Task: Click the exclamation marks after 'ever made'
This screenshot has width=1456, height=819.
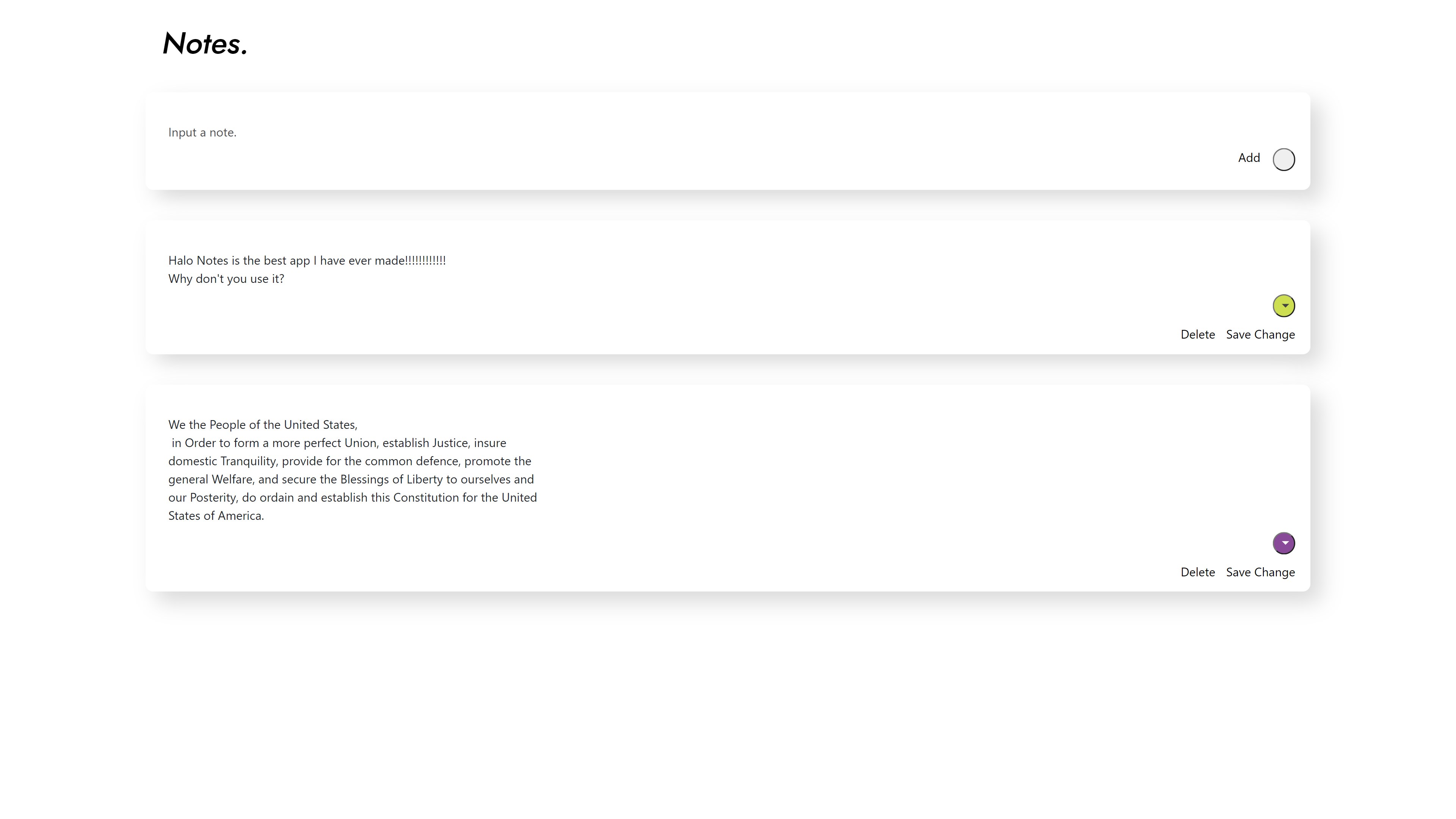Action: (x=425, y=260)
